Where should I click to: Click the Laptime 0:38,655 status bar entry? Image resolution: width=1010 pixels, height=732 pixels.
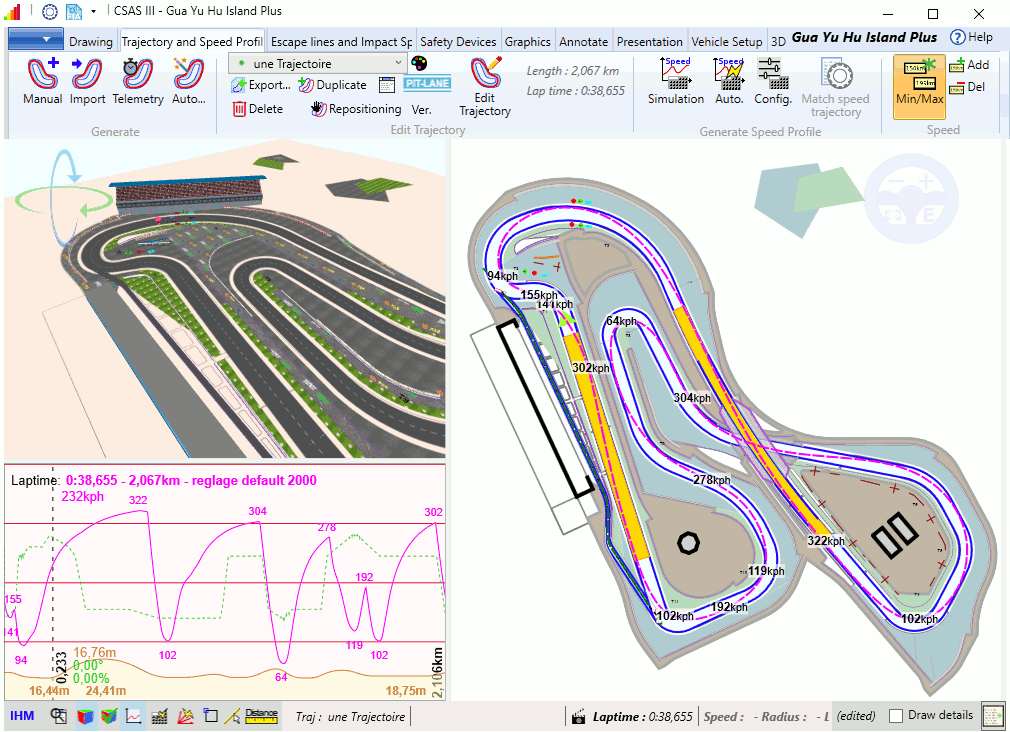click(x=642, y=717)
